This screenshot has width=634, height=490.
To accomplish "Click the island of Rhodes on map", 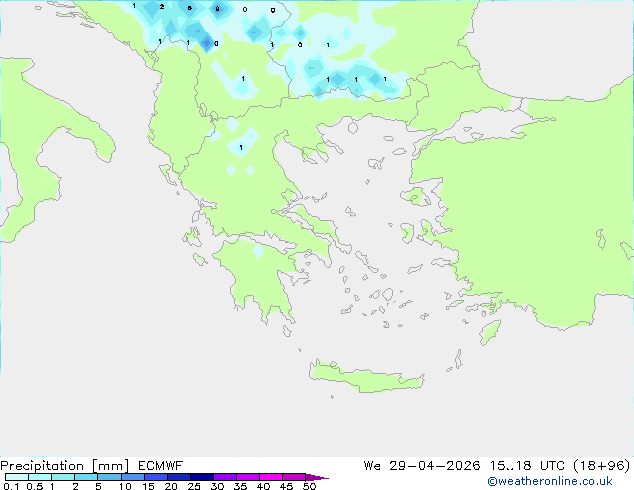I will [490, 332].
